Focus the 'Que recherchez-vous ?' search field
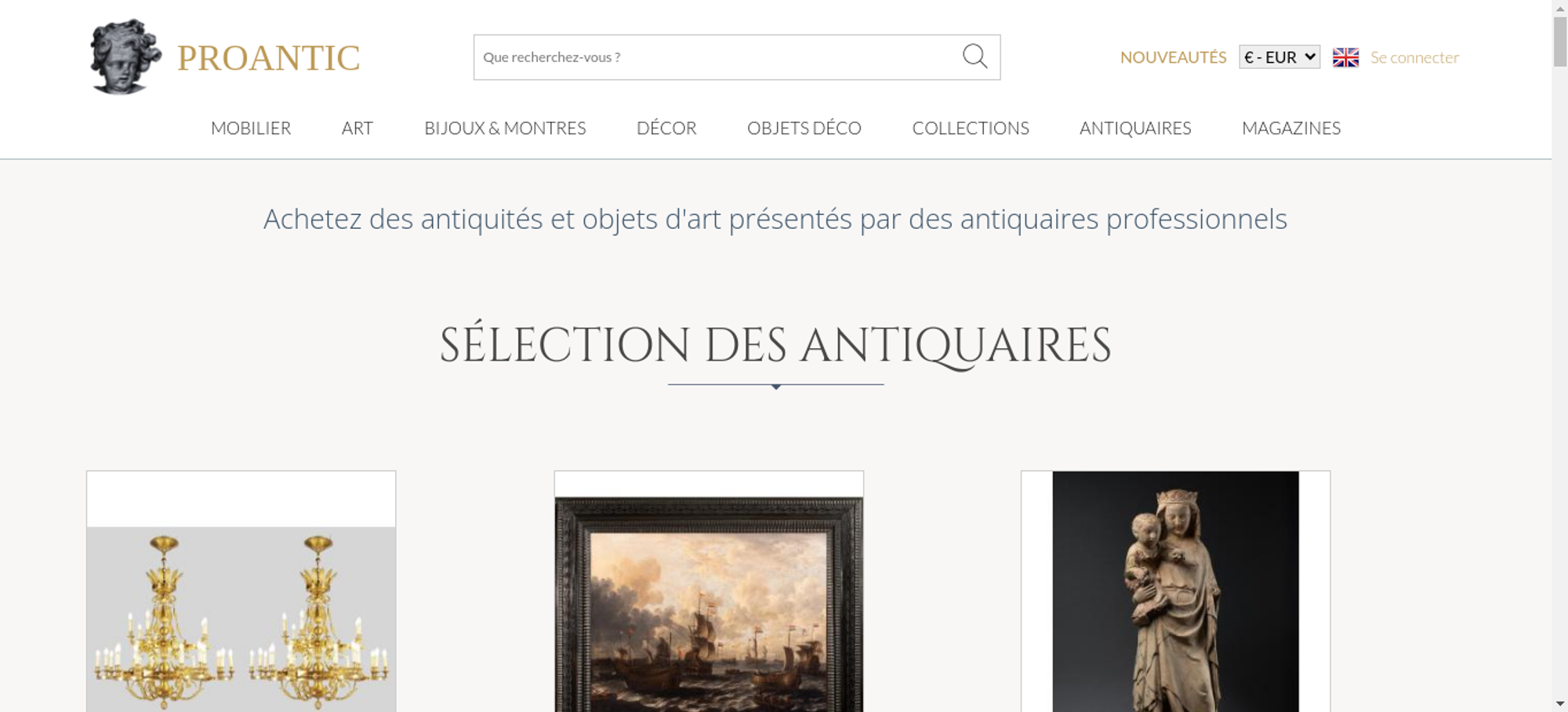Screen dimensions: 1568x712 tap(717, 57)
